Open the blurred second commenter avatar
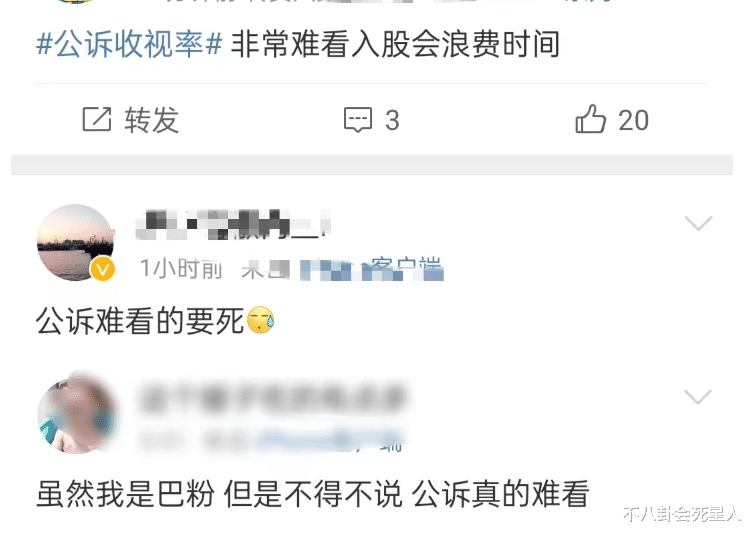 click(x=77, y=414)
